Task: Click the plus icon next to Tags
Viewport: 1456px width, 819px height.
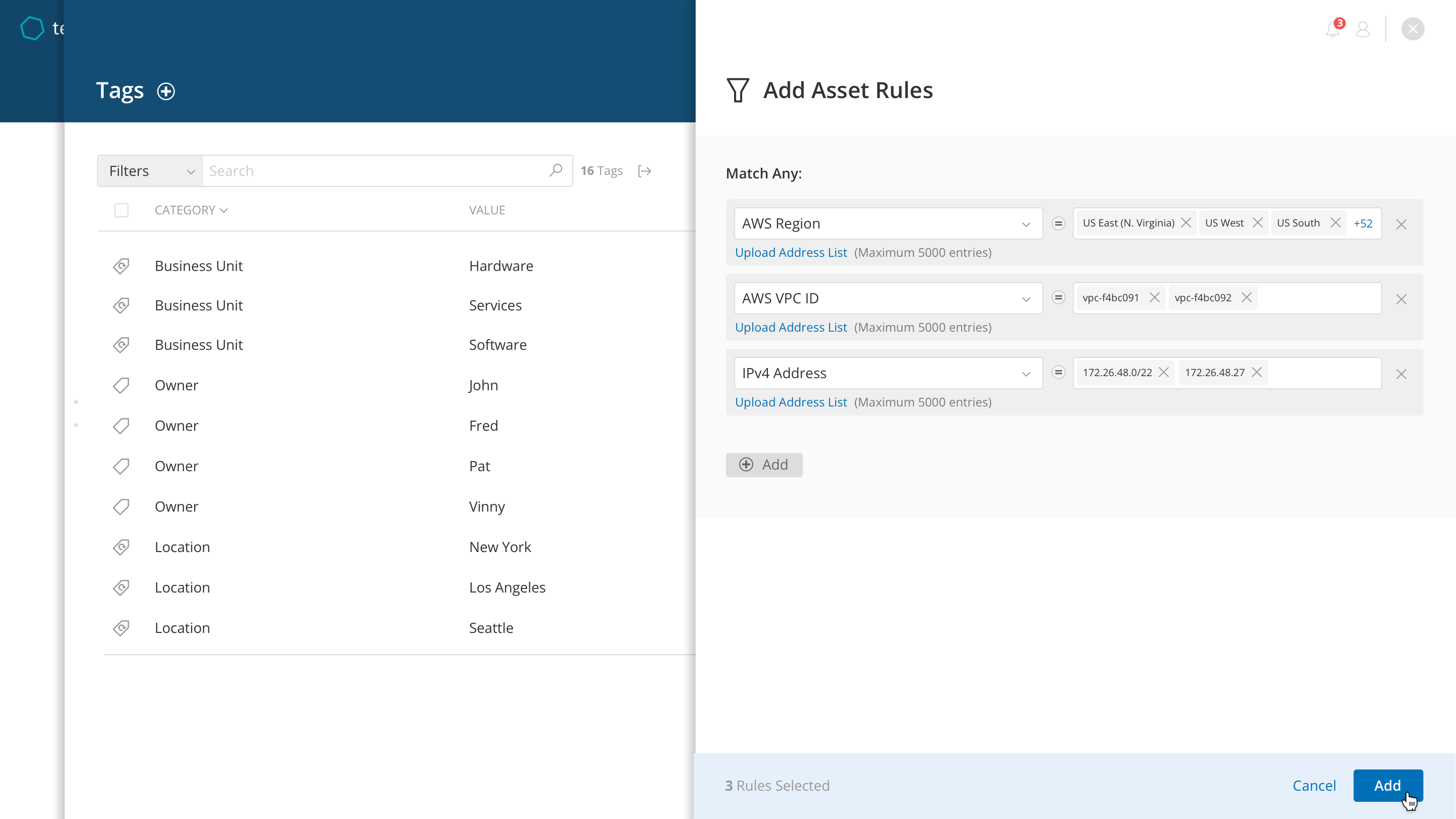Action: tap(166, 92)
